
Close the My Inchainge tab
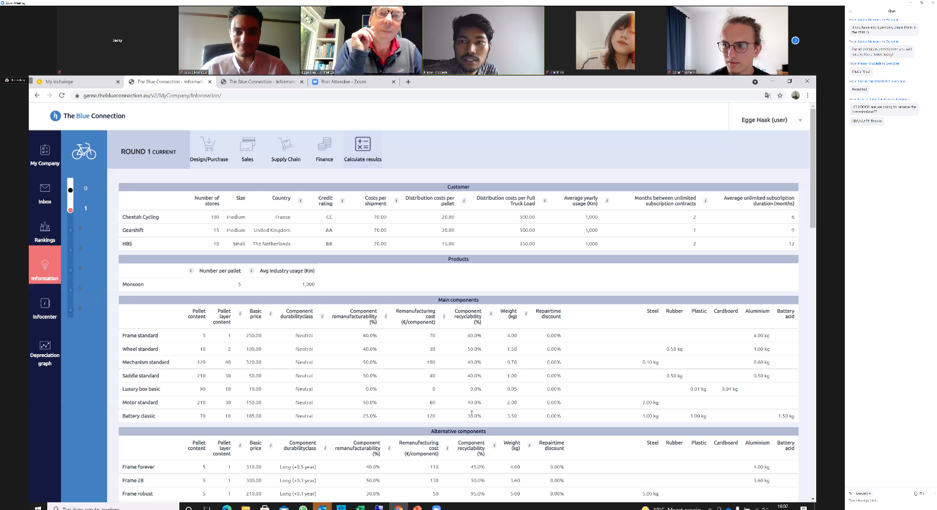[118, 82]
